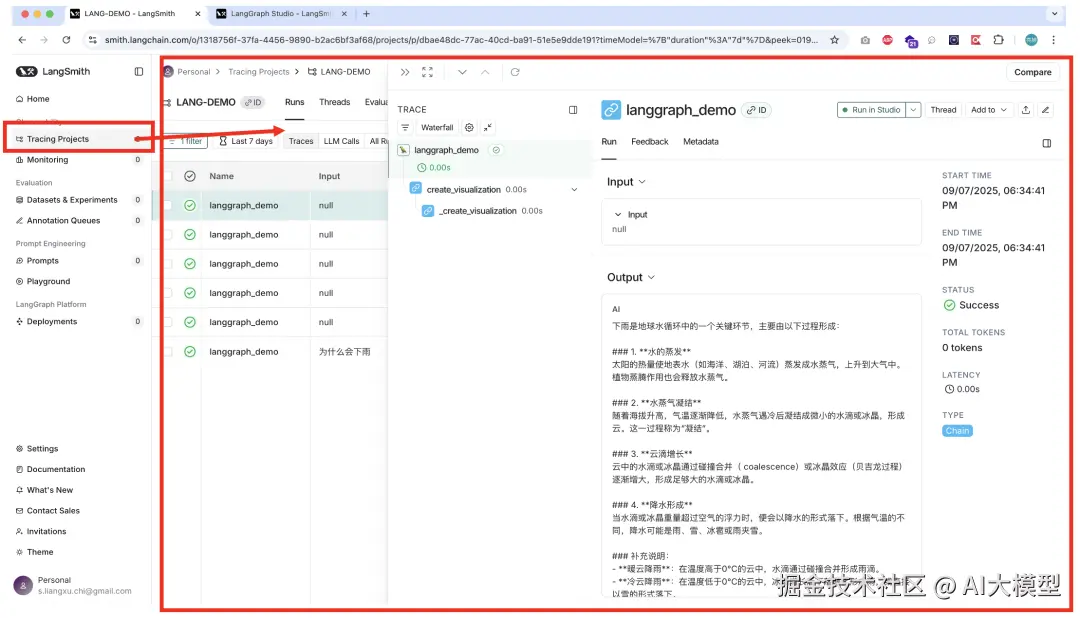Tick checkbox on the run with input 为什么会下雨
The image size is (1080, 618).
point(168,352)
